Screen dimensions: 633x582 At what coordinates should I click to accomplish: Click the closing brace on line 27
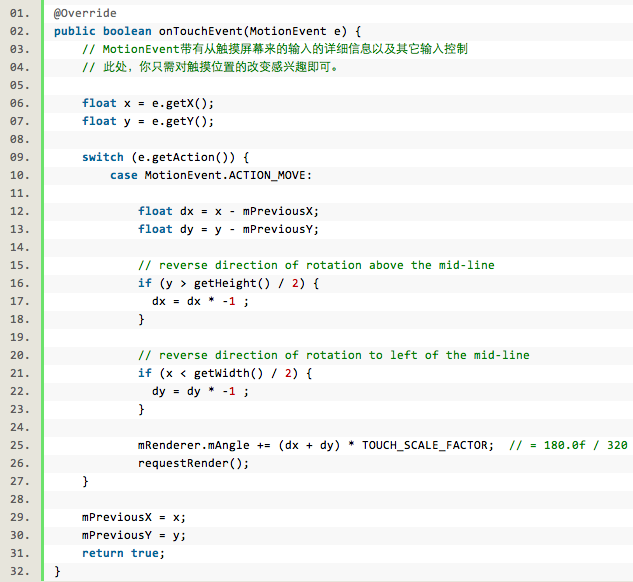click(x=85, y=482)
